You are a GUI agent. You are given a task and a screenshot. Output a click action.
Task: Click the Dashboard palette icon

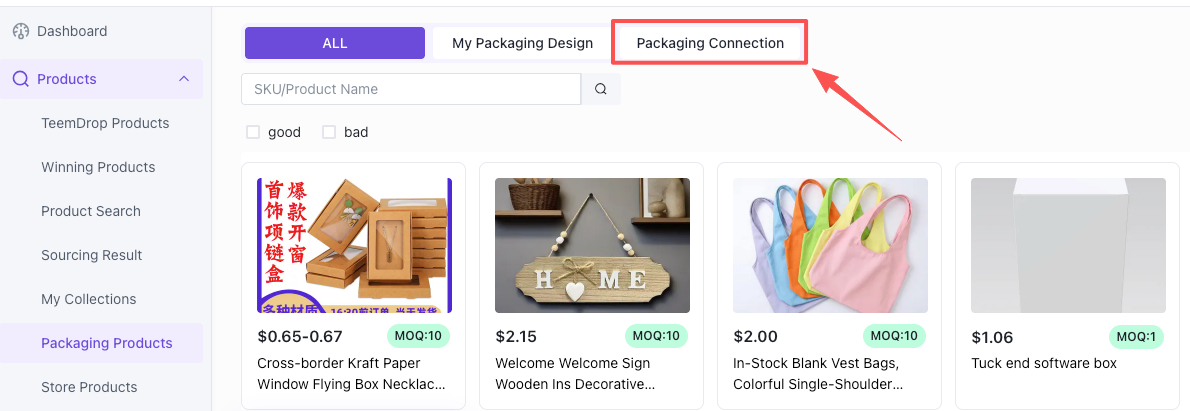point(21,31)
